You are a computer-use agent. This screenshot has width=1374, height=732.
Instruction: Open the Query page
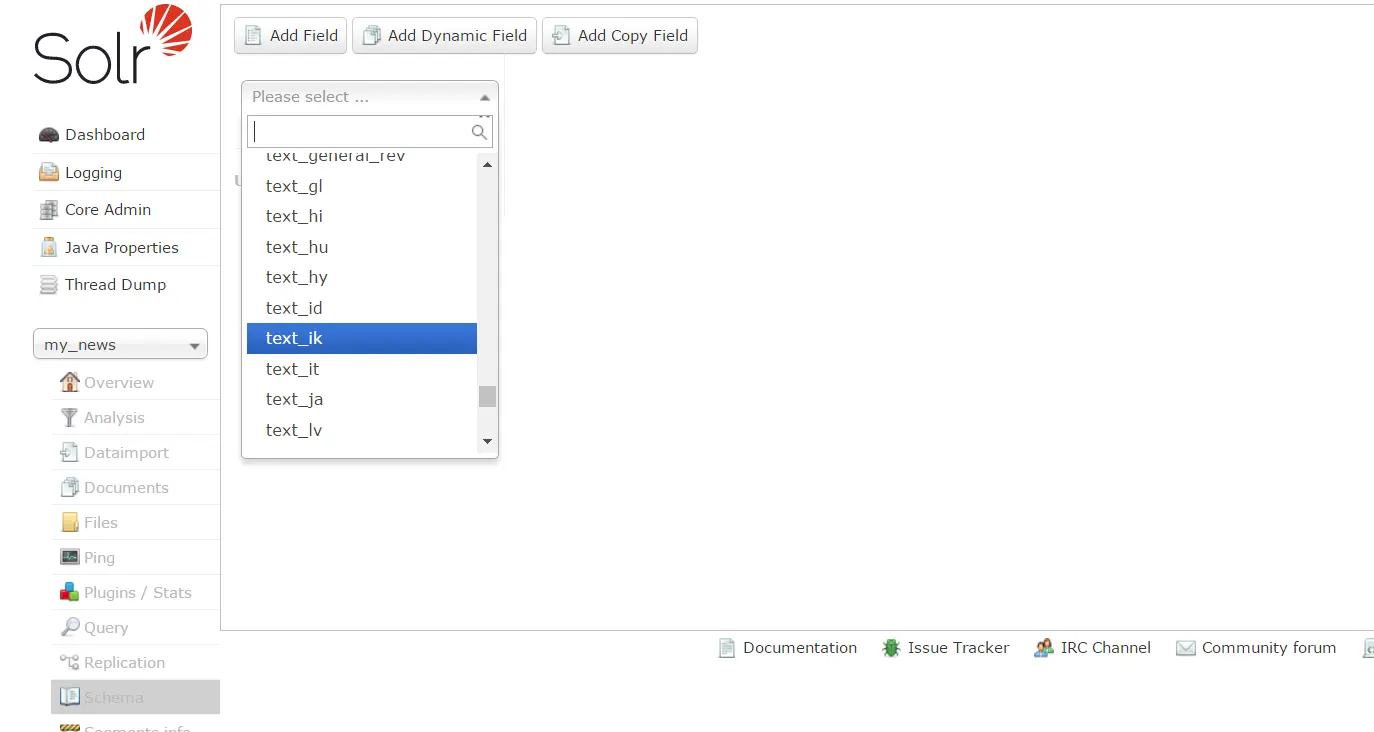pyautogui.click(x=106, y=628)
